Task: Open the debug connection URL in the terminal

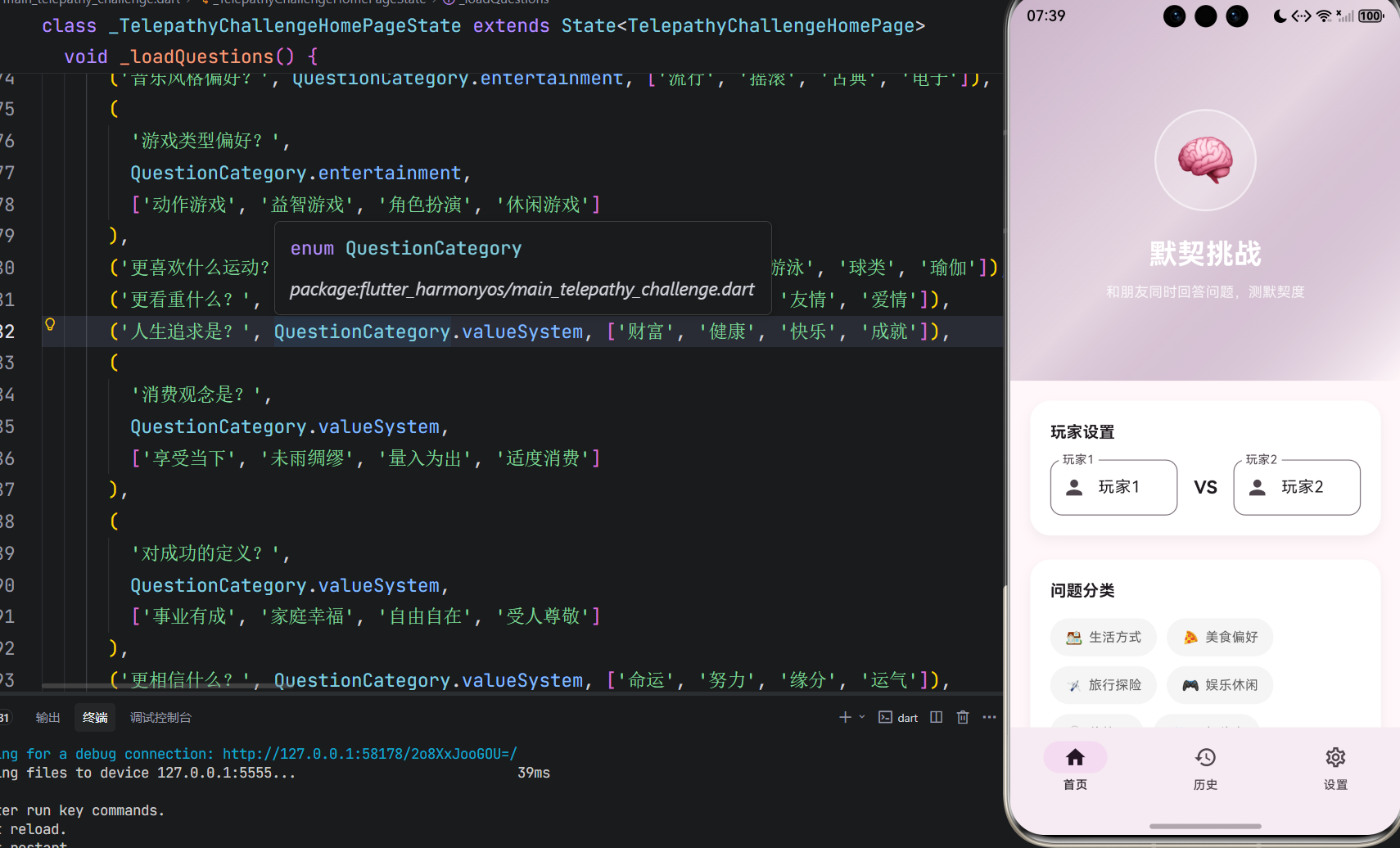Action: (x=370, y=754)
